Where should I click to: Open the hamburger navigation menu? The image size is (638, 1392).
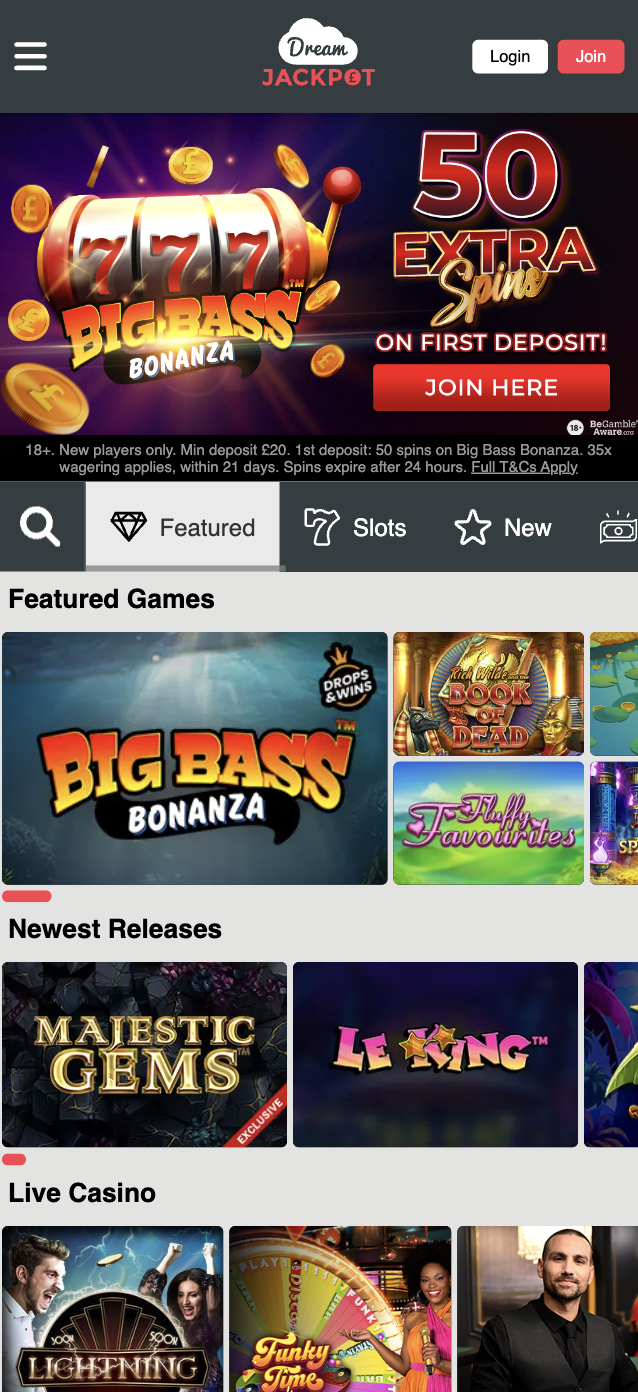(30, 56)
